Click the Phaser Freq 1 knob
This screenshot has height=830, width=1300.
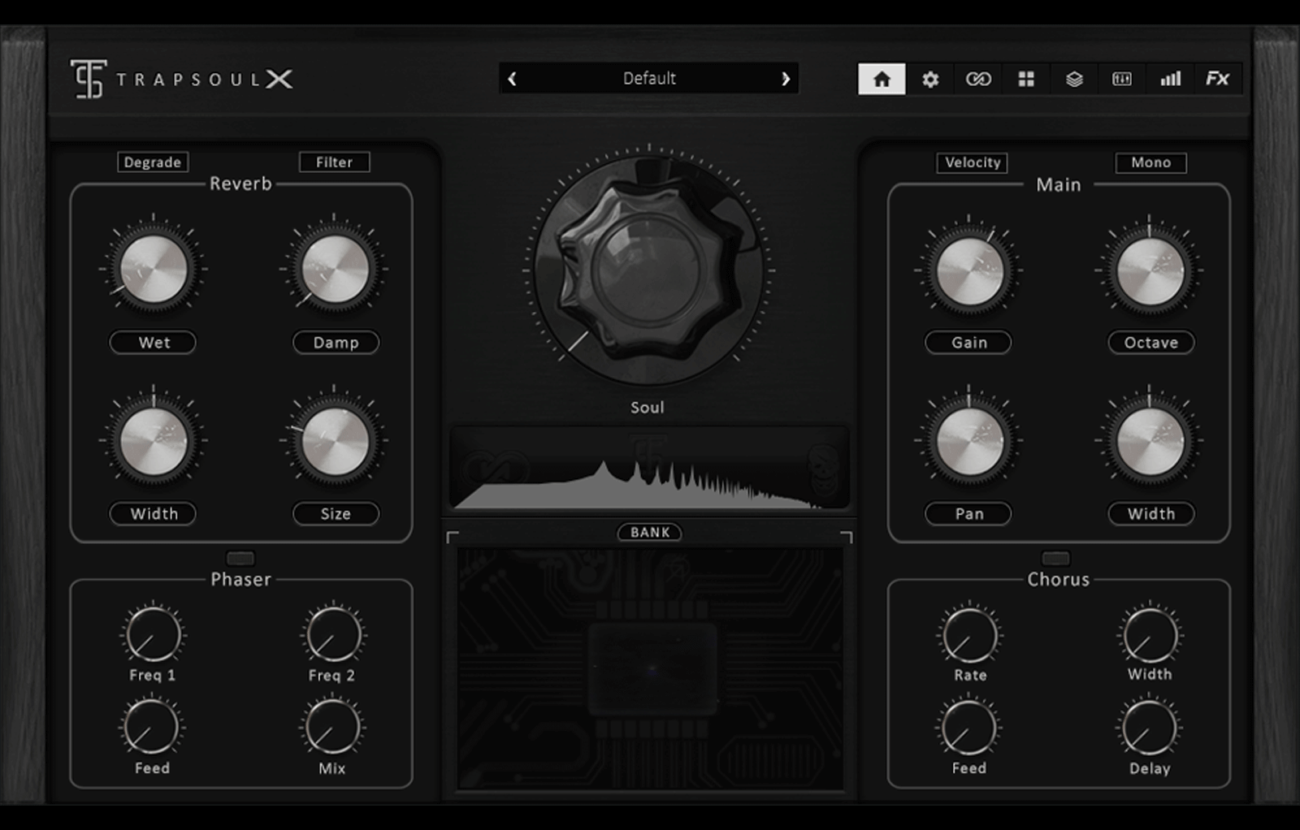(153, 635)
